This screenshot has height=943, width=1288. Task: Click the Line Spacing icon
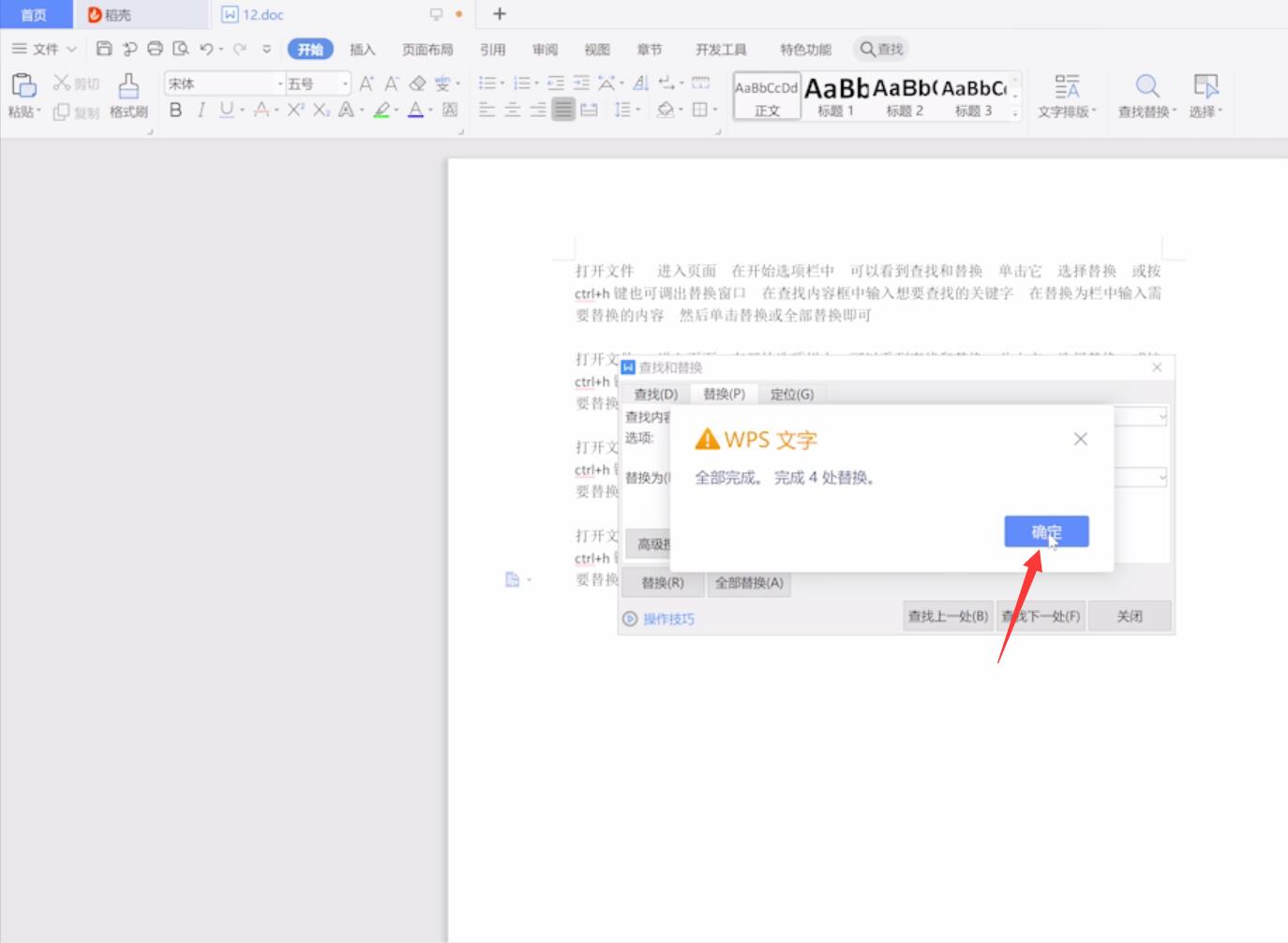(622, 110)
